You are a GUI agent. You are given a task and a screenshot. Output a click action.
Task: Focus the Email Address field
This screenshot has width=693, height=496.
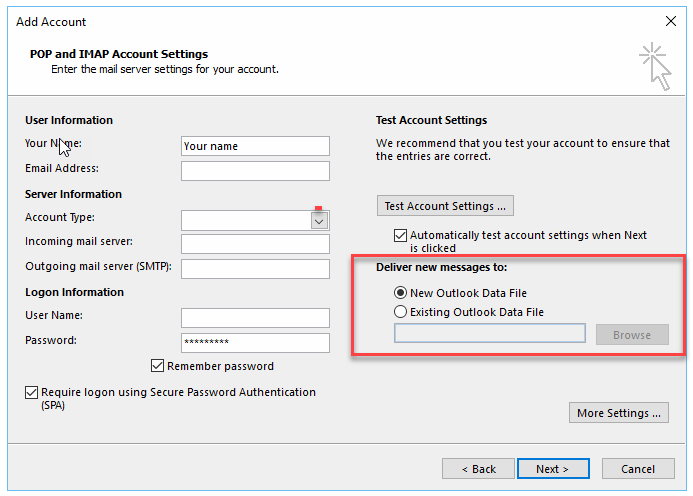pyautogui.click(x=255, y=171)
